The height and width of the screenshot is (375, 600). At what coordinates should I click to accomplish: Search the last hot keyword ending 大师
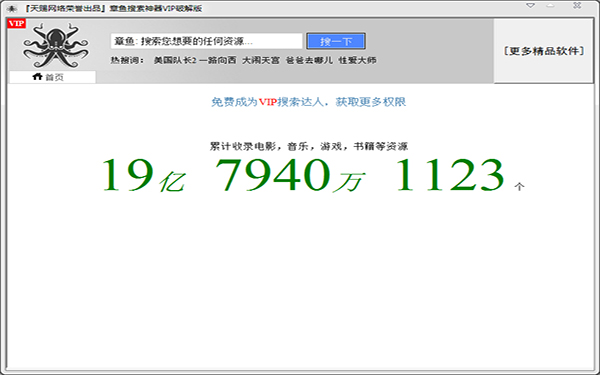[357, 60]
